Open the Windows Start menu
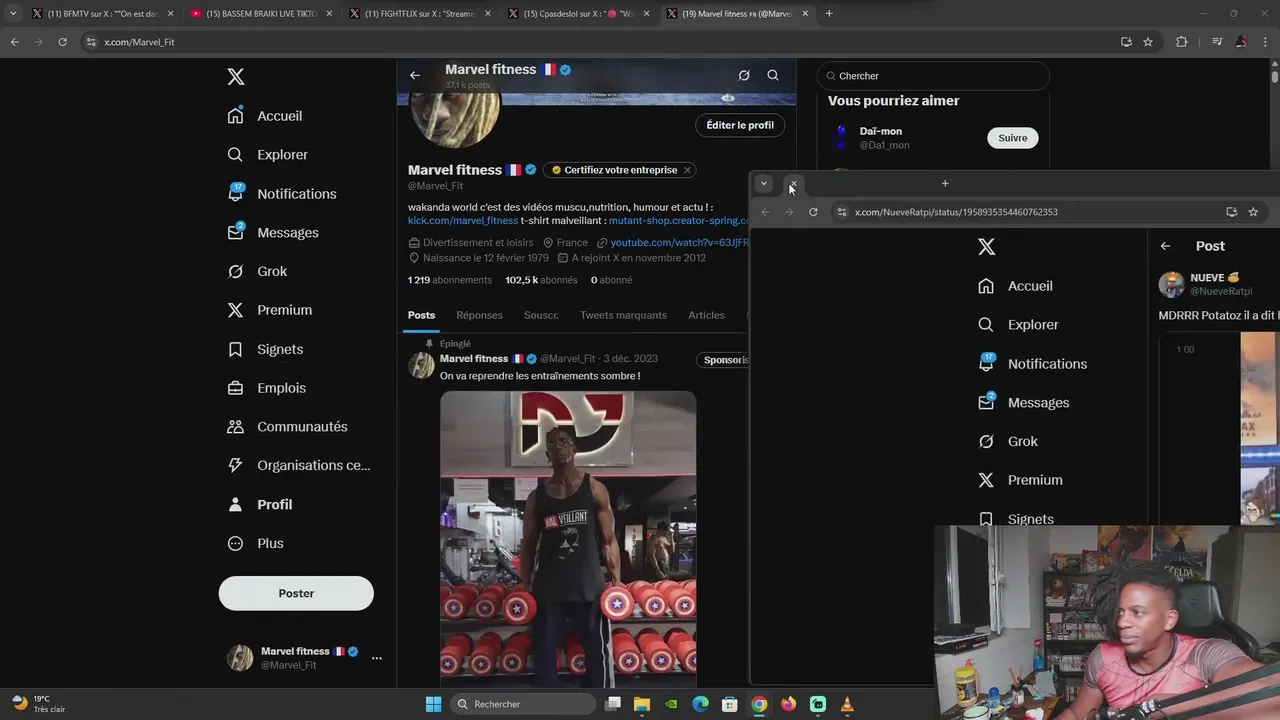This screenshot has height=720, width=1280. [433, 704]
